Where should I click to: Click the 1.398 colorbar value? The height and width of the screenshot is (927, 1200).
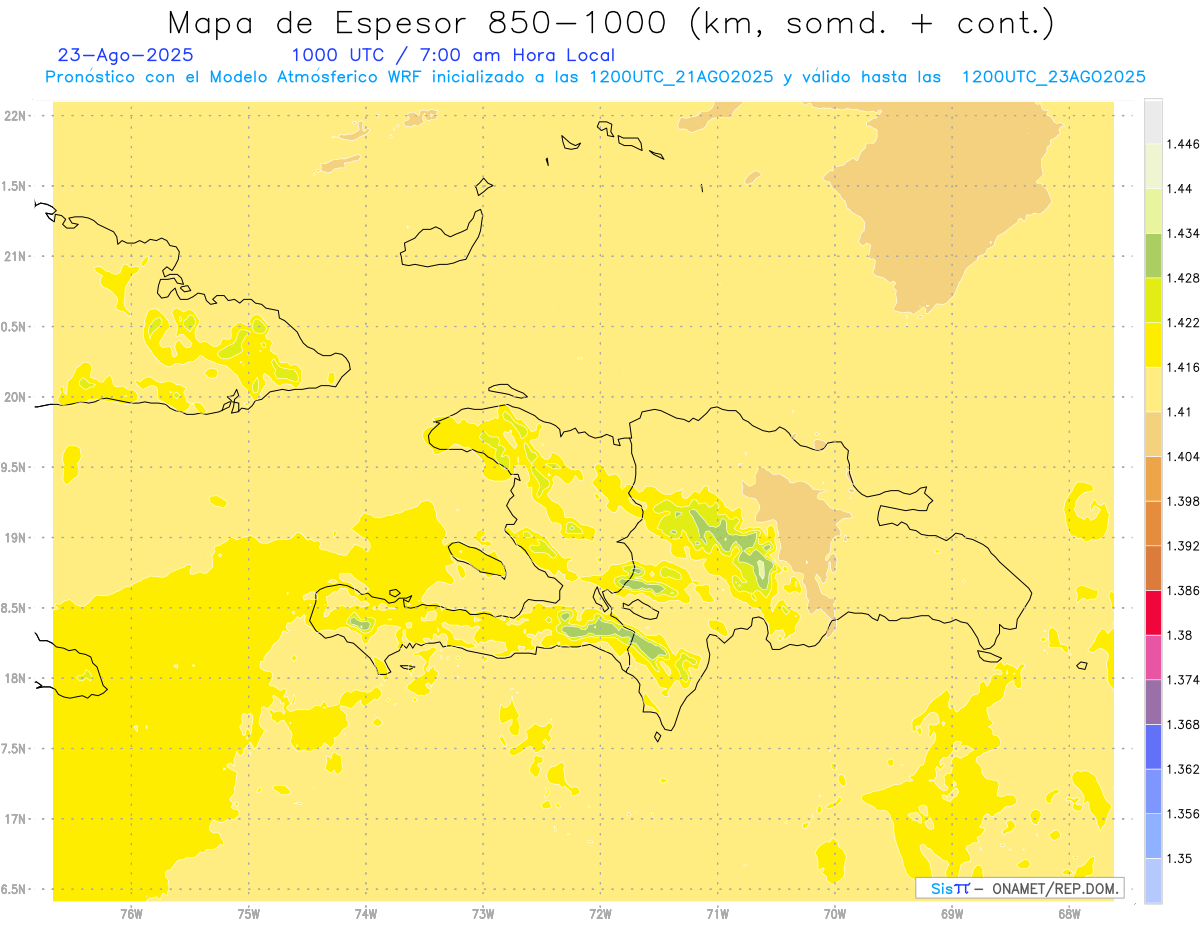(1182, 501)
